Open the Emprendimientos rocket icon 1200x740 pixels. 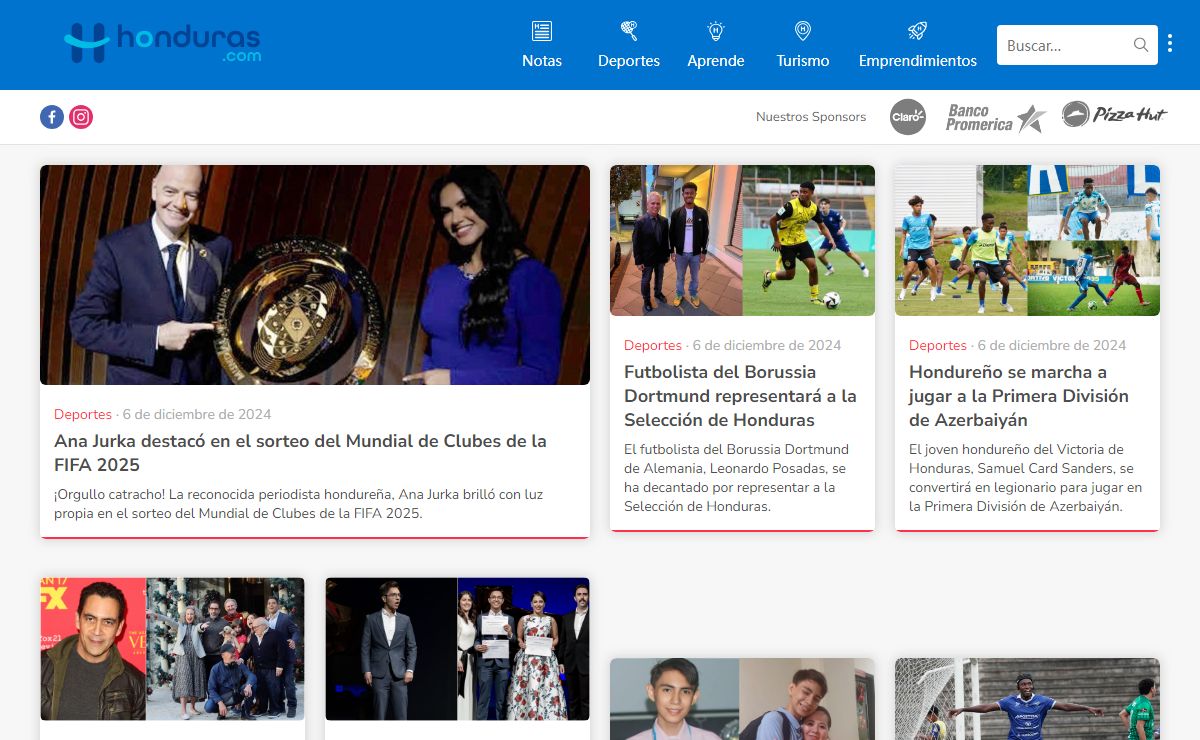pos(918,31)
